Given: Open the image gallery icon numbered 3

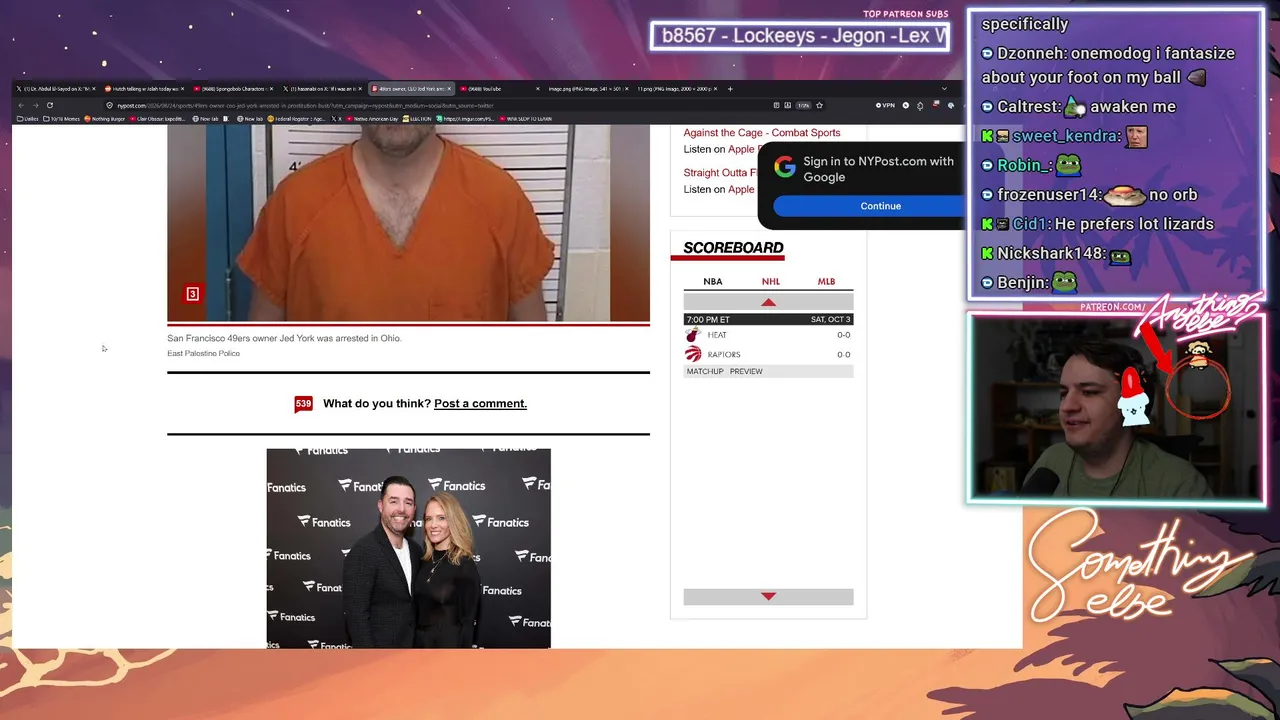Looking at the screenshot, I should pos(193,294).
